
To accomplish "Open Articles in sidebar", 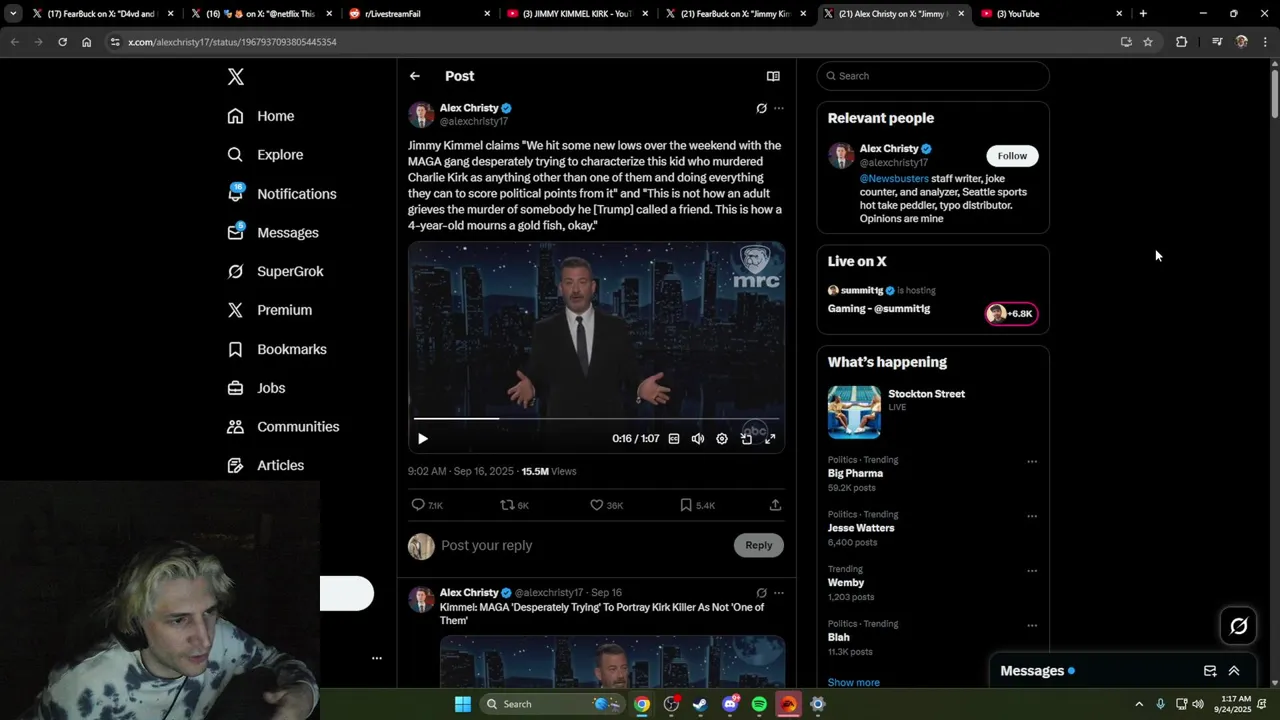I will click(x=266, y=465).
